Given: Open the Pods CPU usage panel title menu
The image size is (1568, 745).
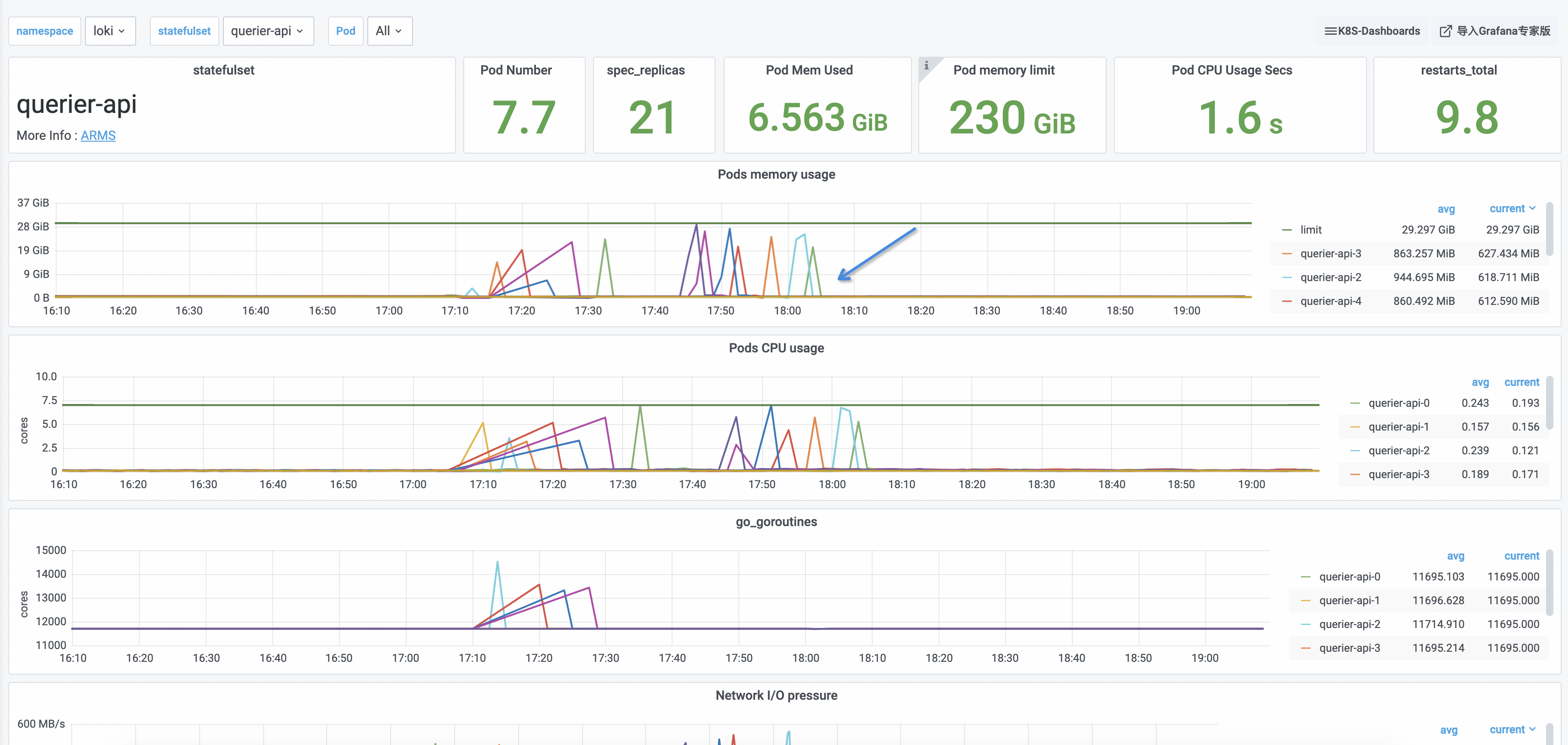Looking at the screenshot, I should click(776, 348).
